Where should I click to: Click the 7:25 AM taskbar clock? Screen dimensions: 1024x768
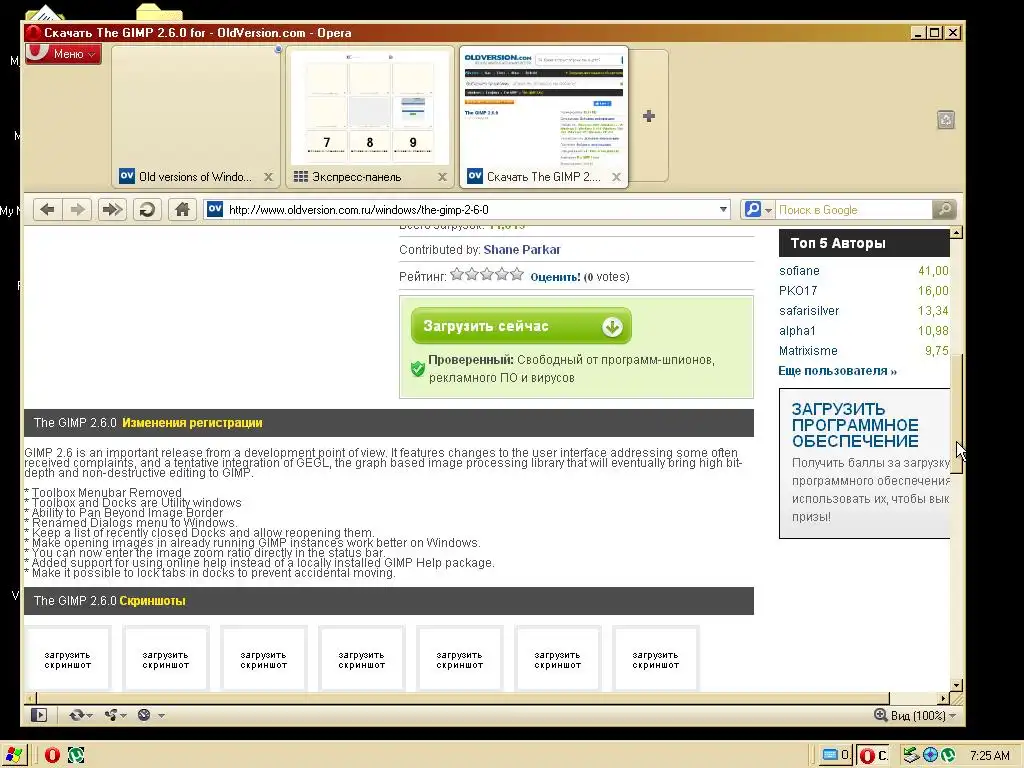989,756
